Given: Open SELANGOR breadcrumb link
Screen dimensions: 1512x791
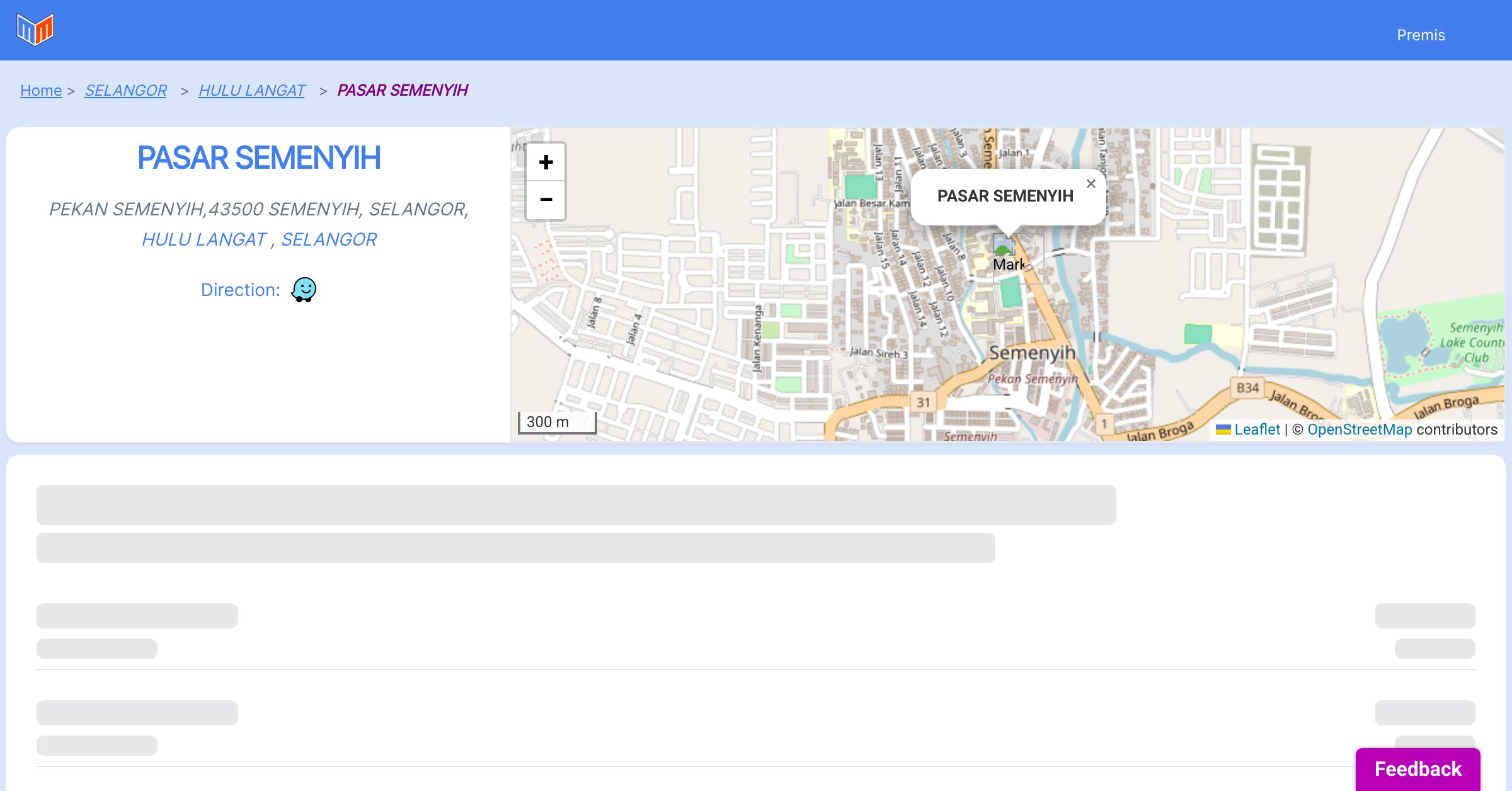Looking at the screenshot, I should pos(125,91).
